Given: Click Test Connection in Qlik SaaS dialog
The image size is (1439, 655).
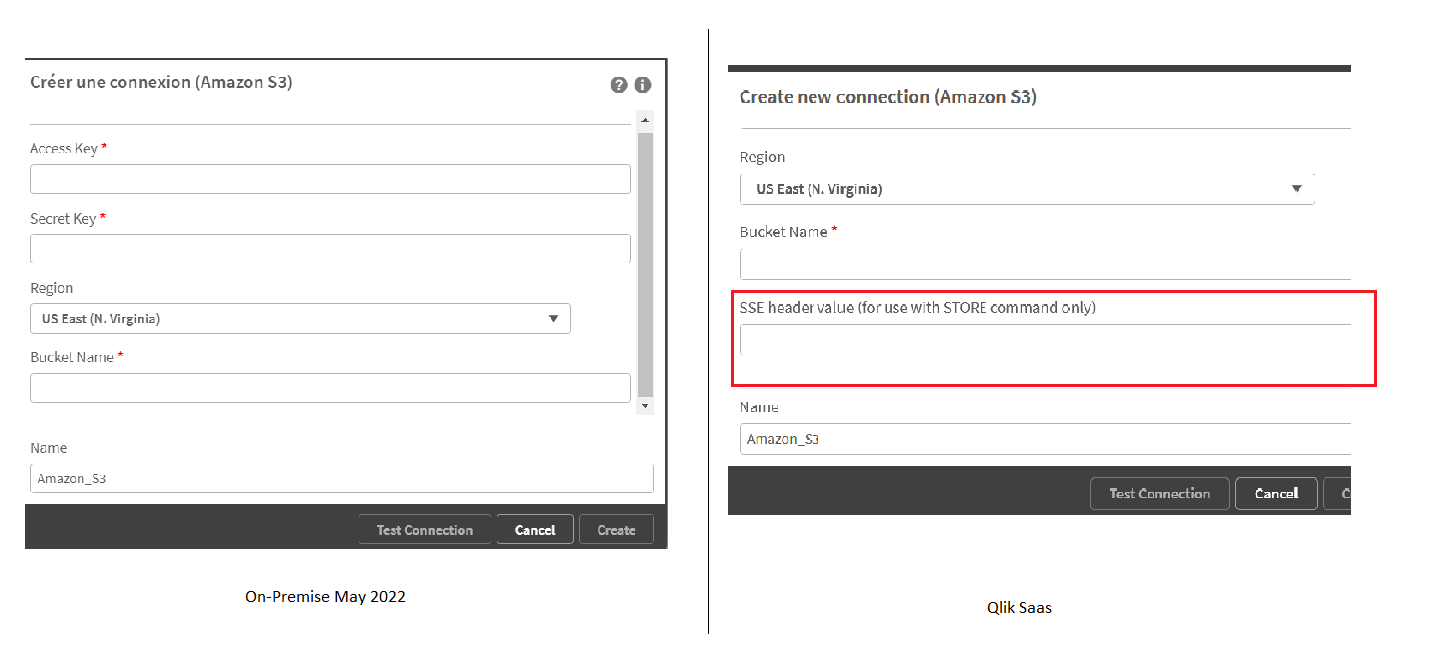Looking at the screenshot, I should [1160, 493].
